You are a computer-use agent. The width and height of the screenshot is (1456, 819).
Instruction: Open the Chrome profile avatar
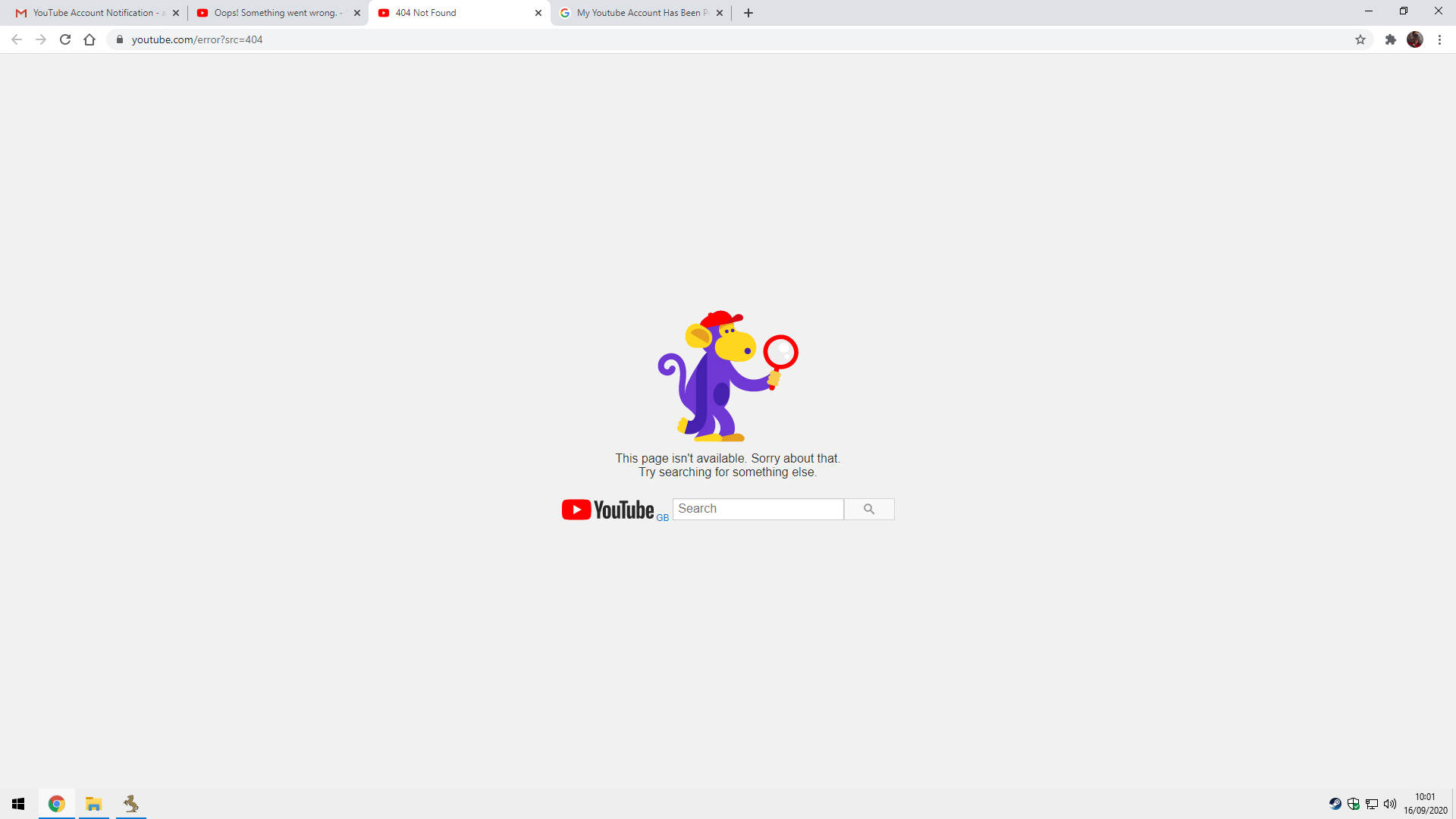[1415, 39]
